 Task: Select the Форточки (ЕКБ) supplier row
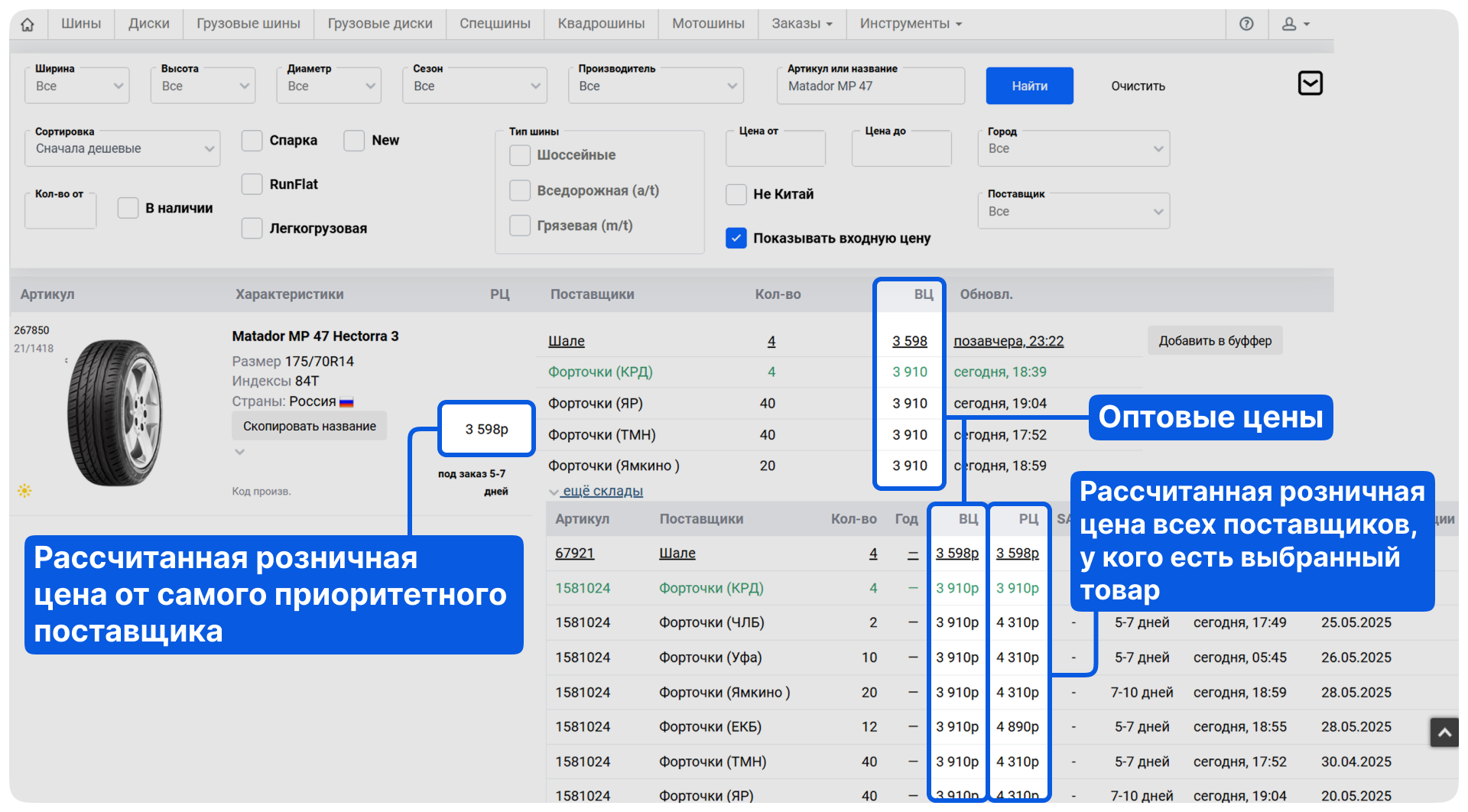coord(1002,727)
